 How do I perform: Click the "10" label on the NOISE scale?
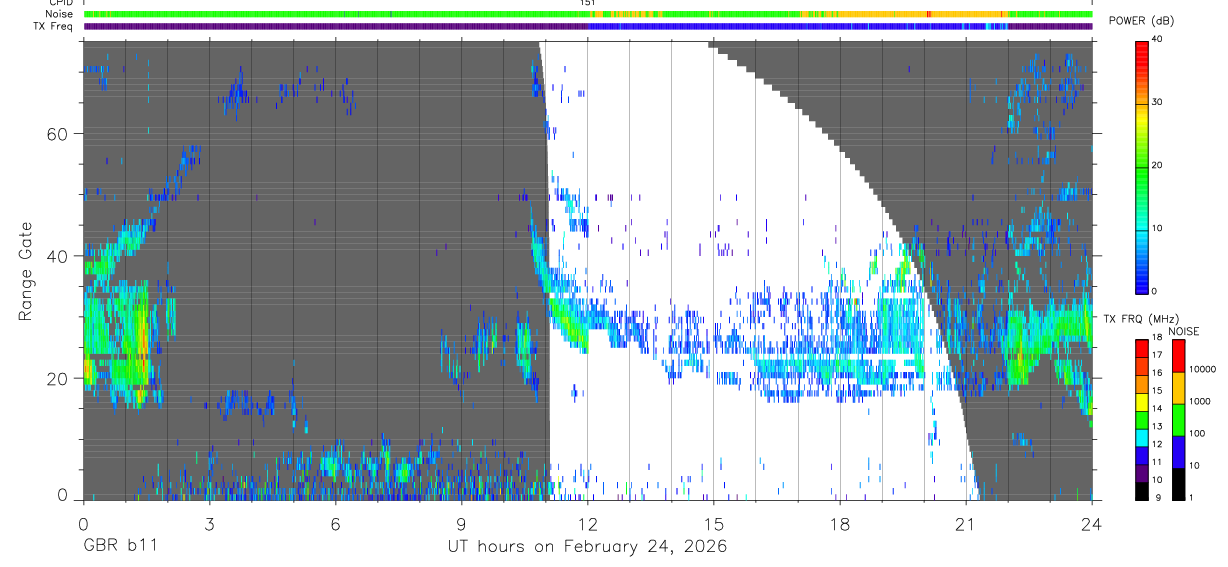point(1195,466)
